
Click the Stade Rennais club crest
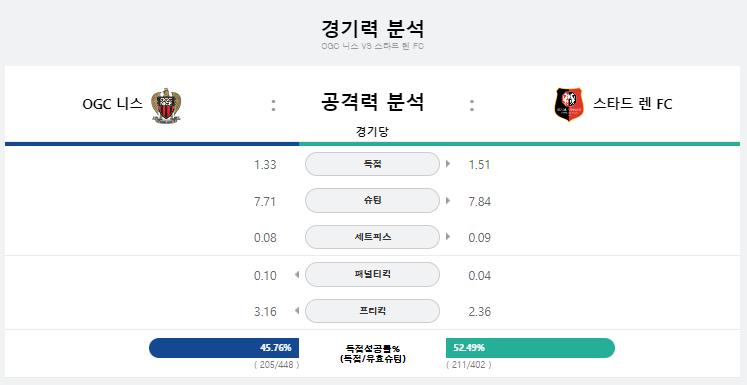pos(568,104)
